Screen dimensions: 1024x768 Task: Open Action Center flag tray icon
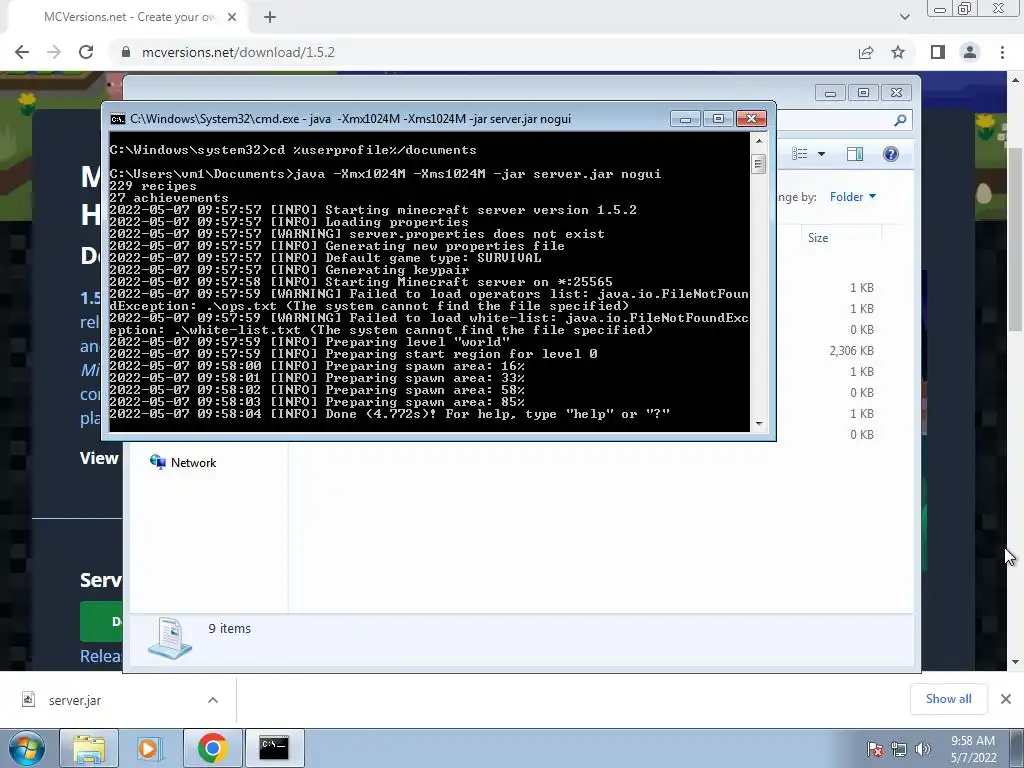pyautogui.click(x=874, y=749)
